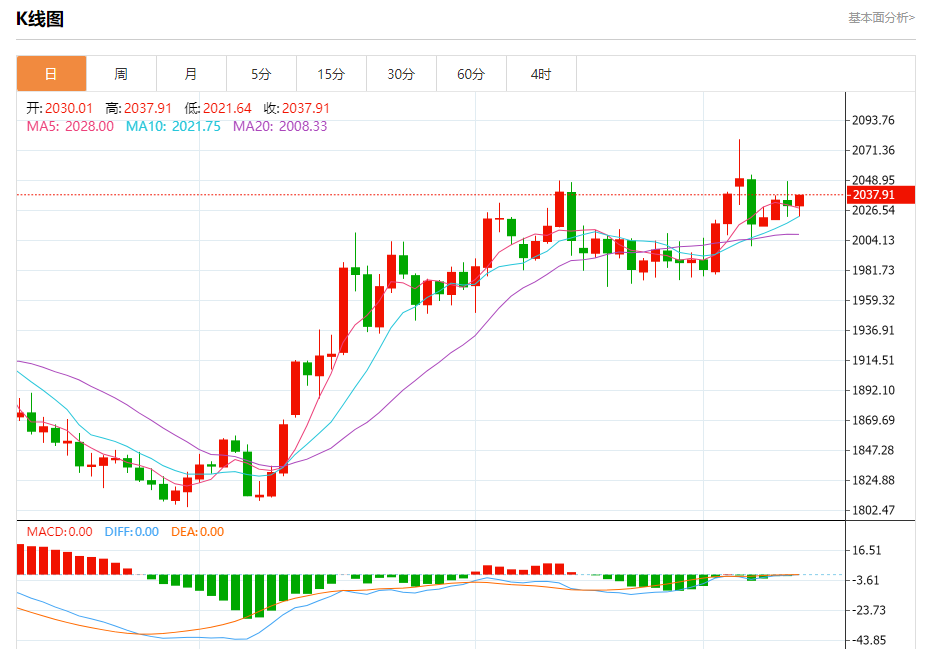Screen dimensions: 925x649
Task: Open the 60分 interval tab
Action: click(471, 74)
